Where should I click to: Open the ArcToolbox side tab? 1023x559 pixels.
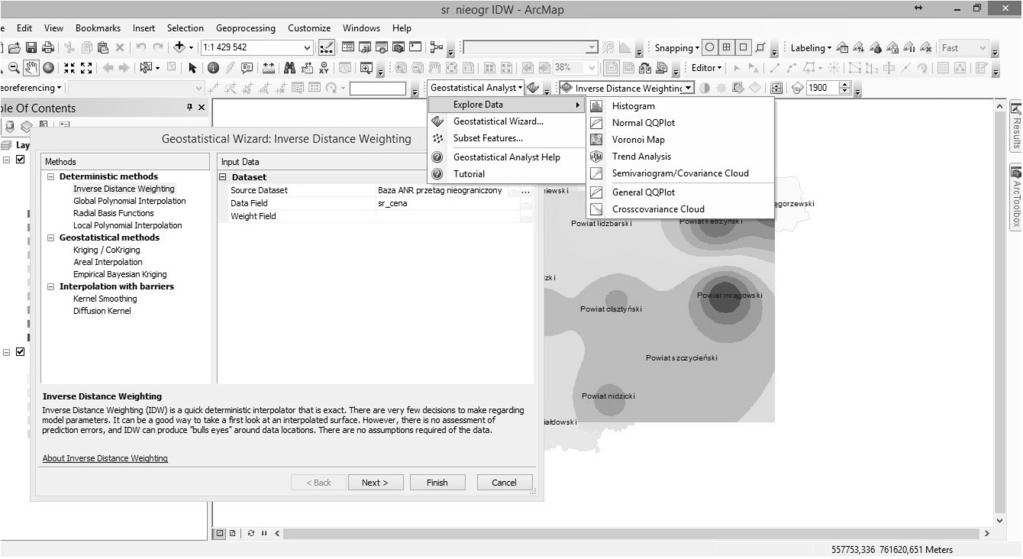pos(1016,196)
